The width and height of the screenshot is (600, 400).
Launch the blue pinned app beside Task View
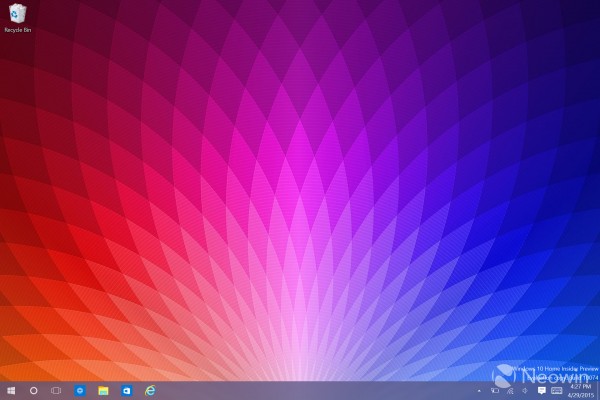[80, 390]
